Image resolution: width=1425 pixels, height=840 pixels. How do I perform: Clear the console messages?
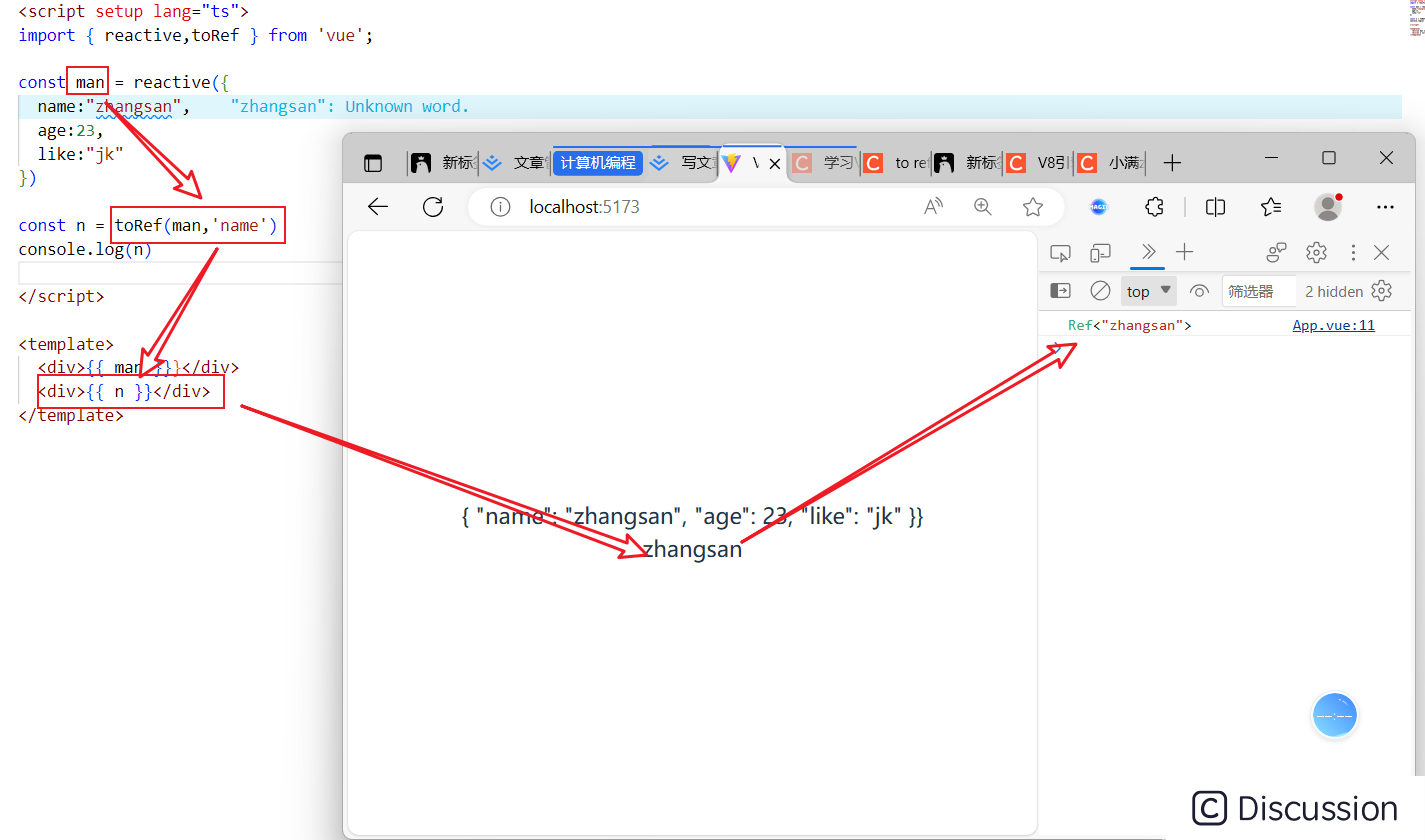1100,290
